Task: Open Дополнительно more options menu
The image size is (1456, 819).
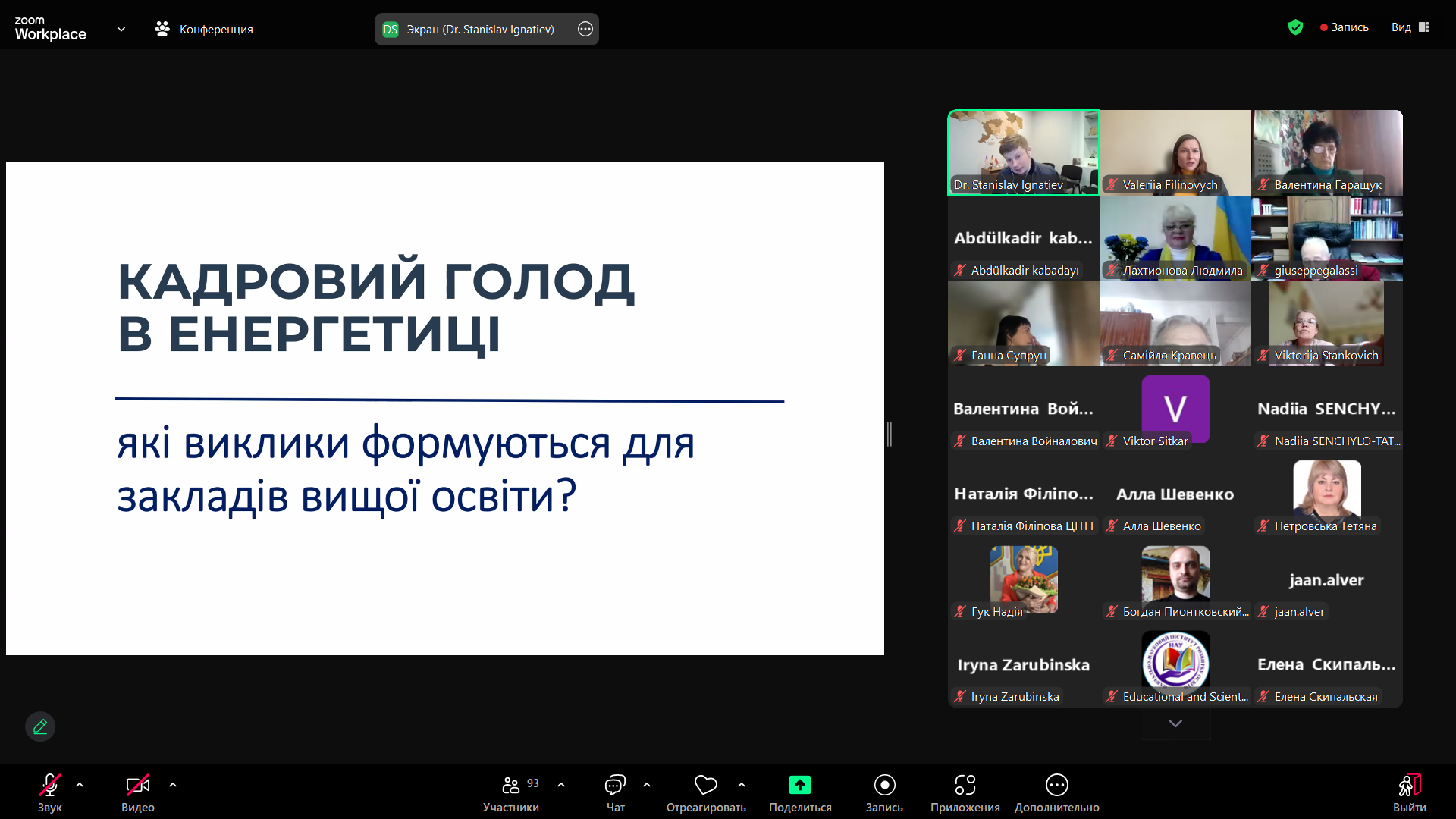Action: tap(1056, 785)
